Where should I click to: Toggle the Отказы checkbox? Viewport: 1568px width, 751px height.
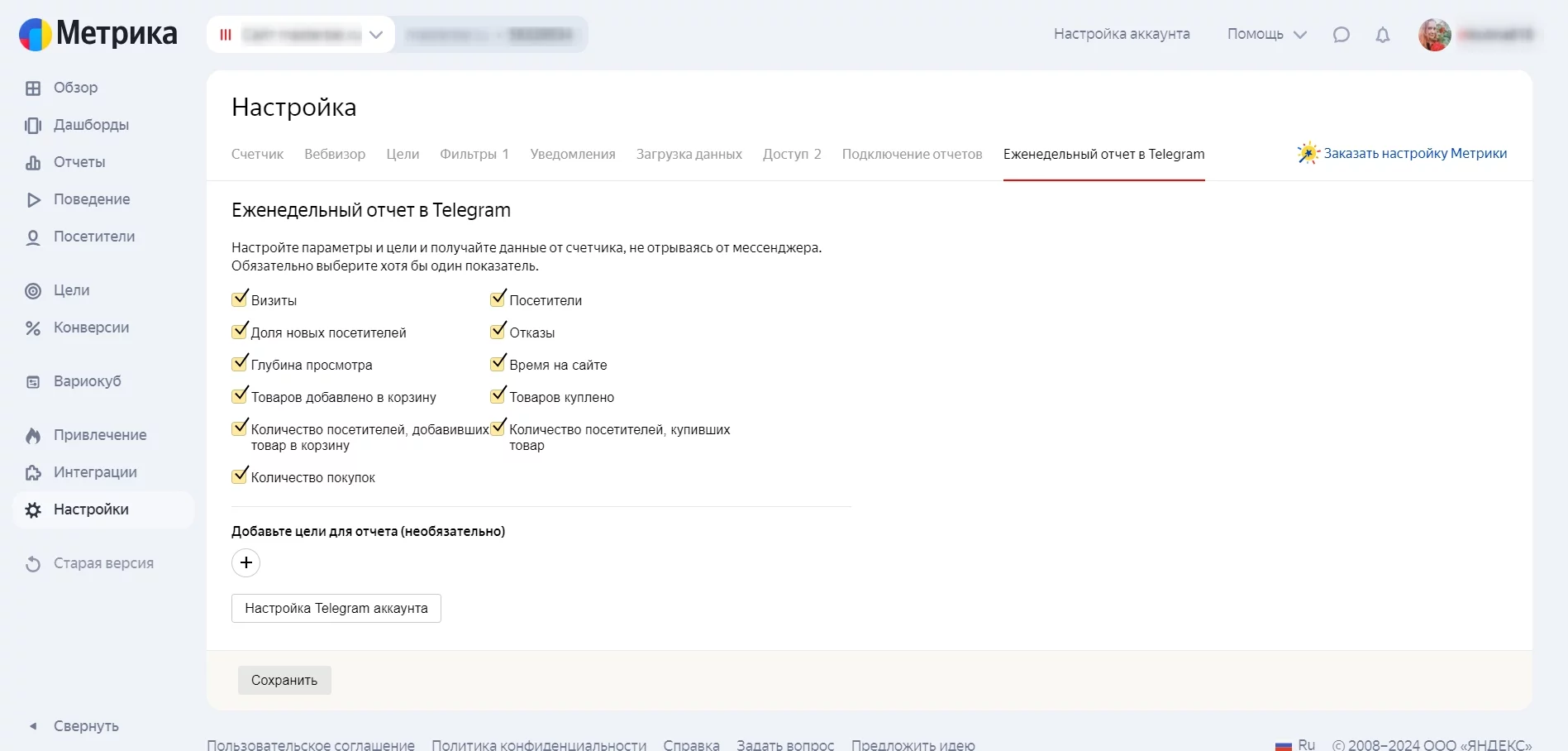click(x=498, y=332)
